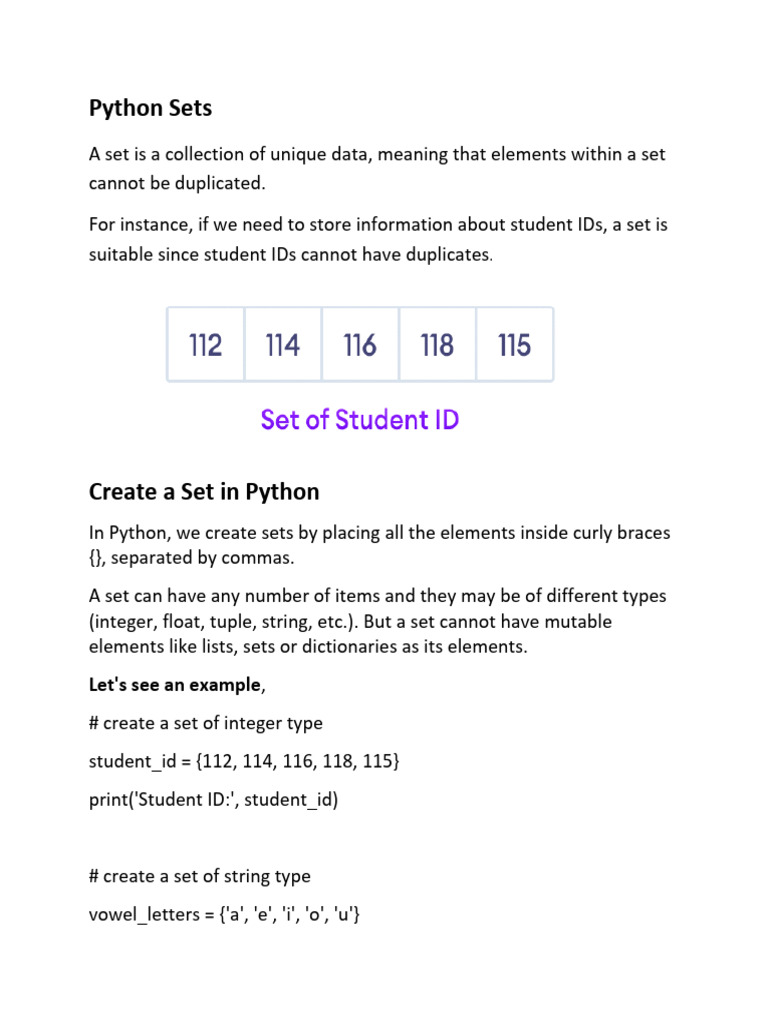Click the 'Python Sets' heading
This screenshot has height=1024, width=768.
tap(151, 108)
